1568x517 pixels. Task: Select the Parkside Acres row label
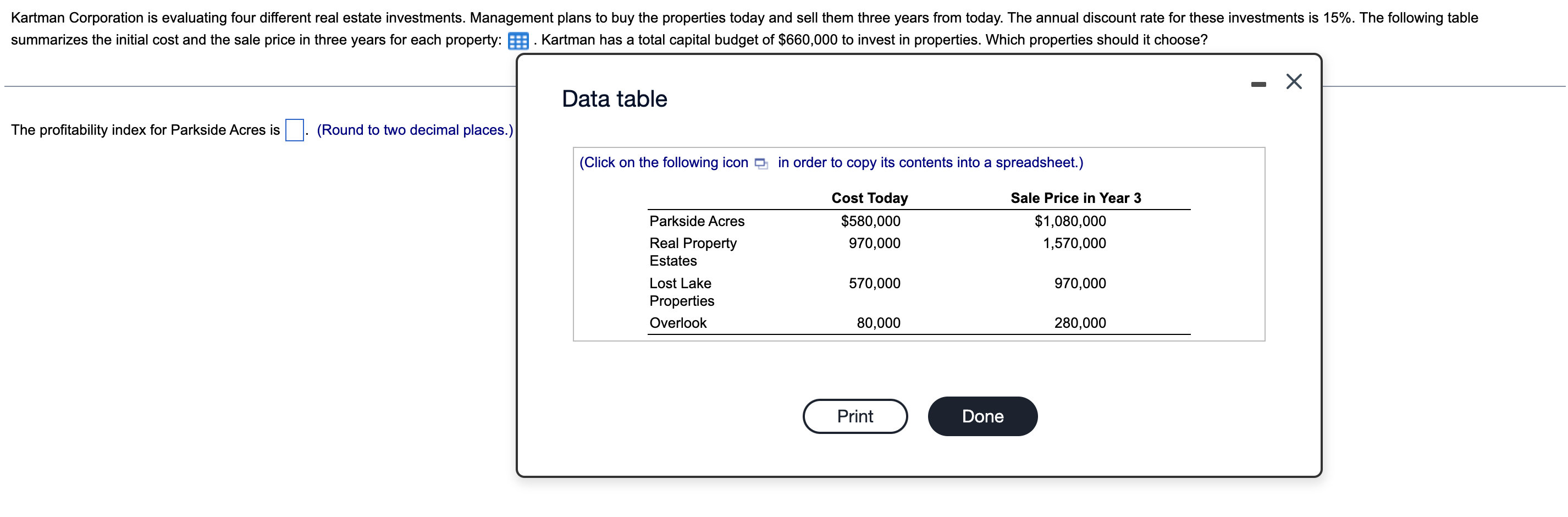pos(697,221)
